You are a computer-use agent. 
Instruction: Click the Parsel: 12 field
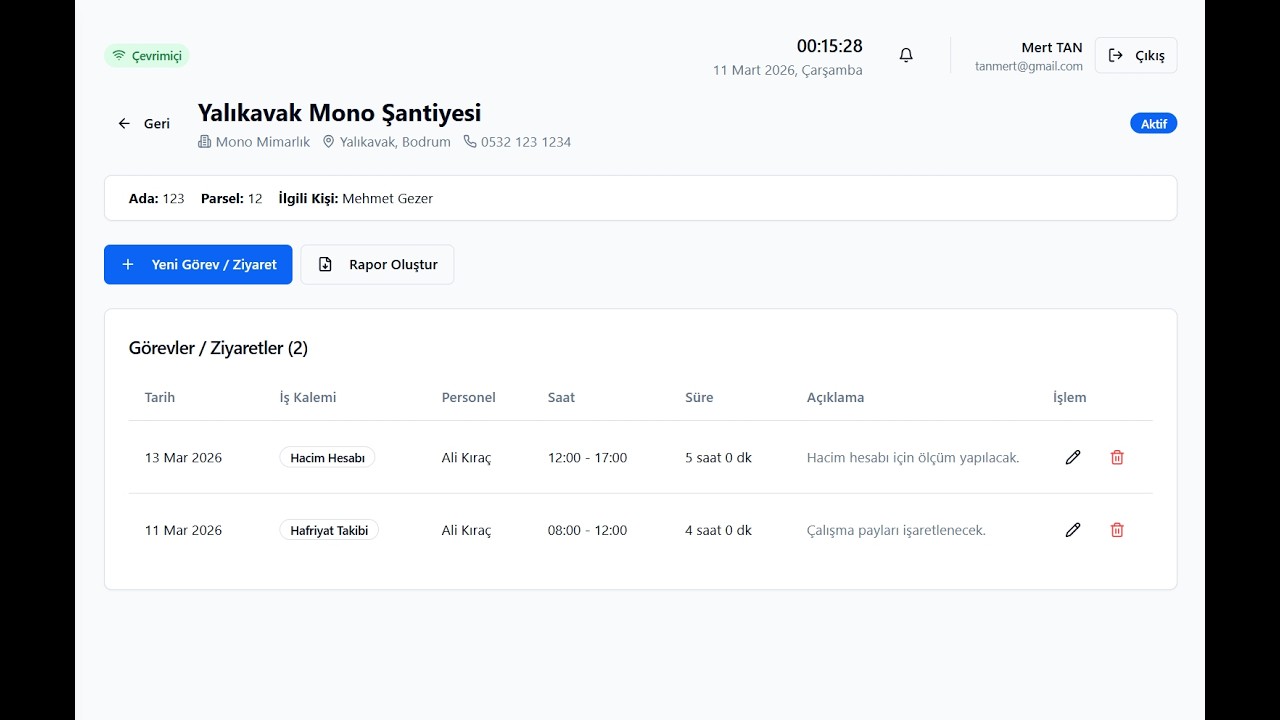click(x=232, y=198)
